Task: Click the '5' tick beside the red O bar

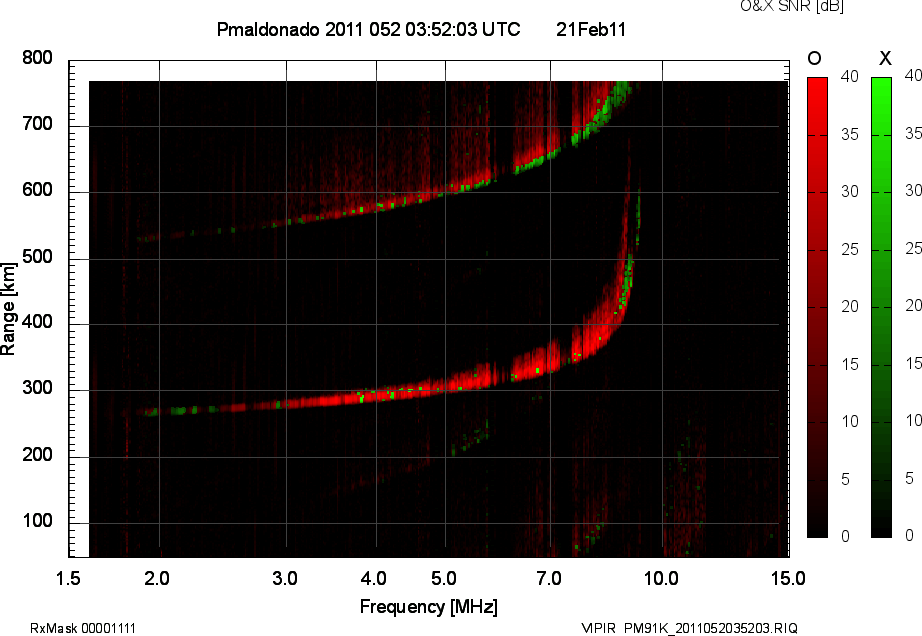Action: [845, 480]
